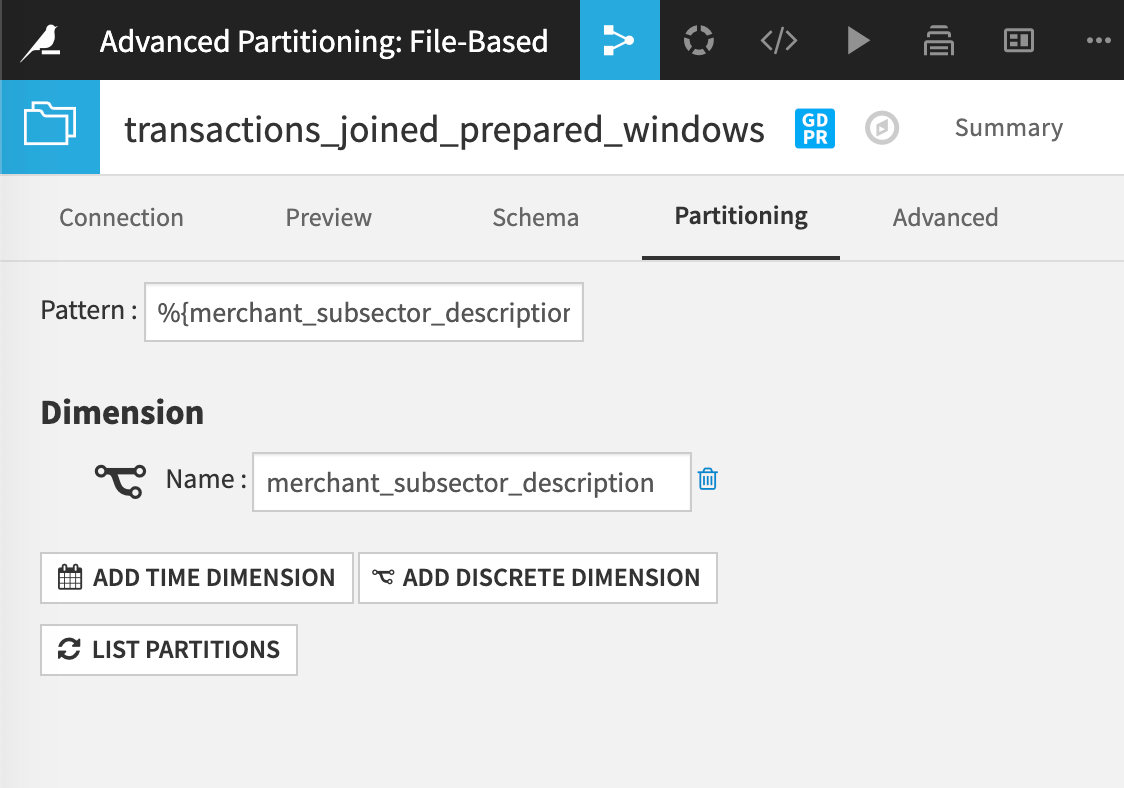Switch to the Preview tab

[329, 217]
